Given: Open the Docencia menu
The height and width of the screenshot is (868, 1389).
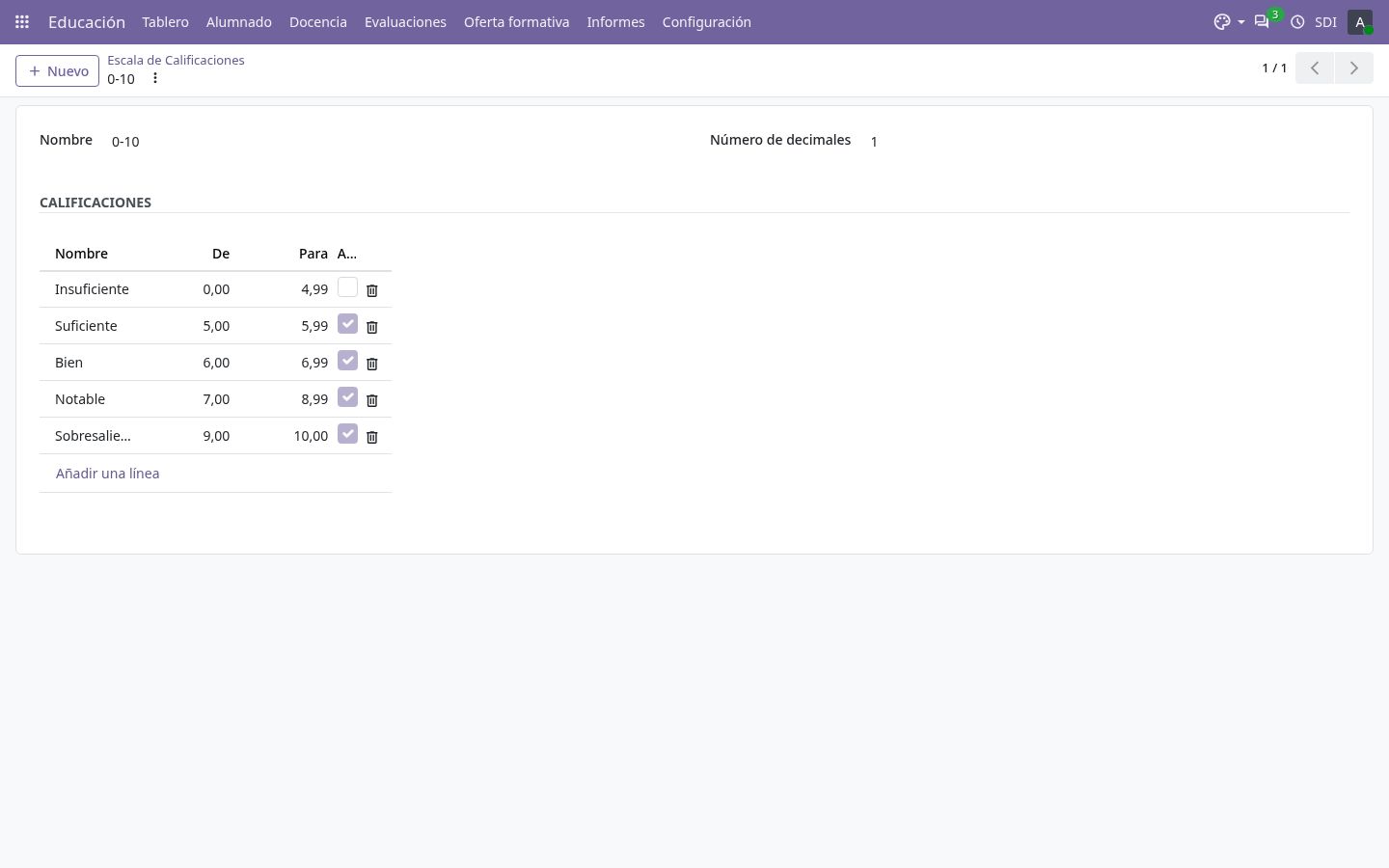Looking at the screenshot, I should click(318, 21).
